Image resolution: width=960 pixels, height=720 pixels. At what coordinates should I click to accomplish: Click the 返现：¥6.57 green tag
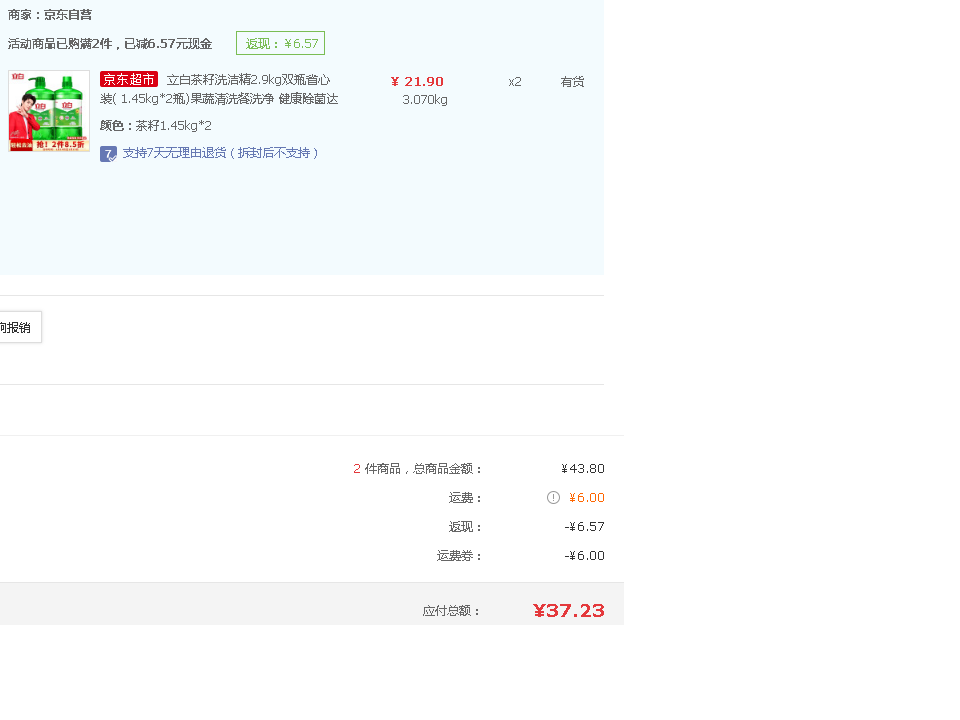[280, 43]
